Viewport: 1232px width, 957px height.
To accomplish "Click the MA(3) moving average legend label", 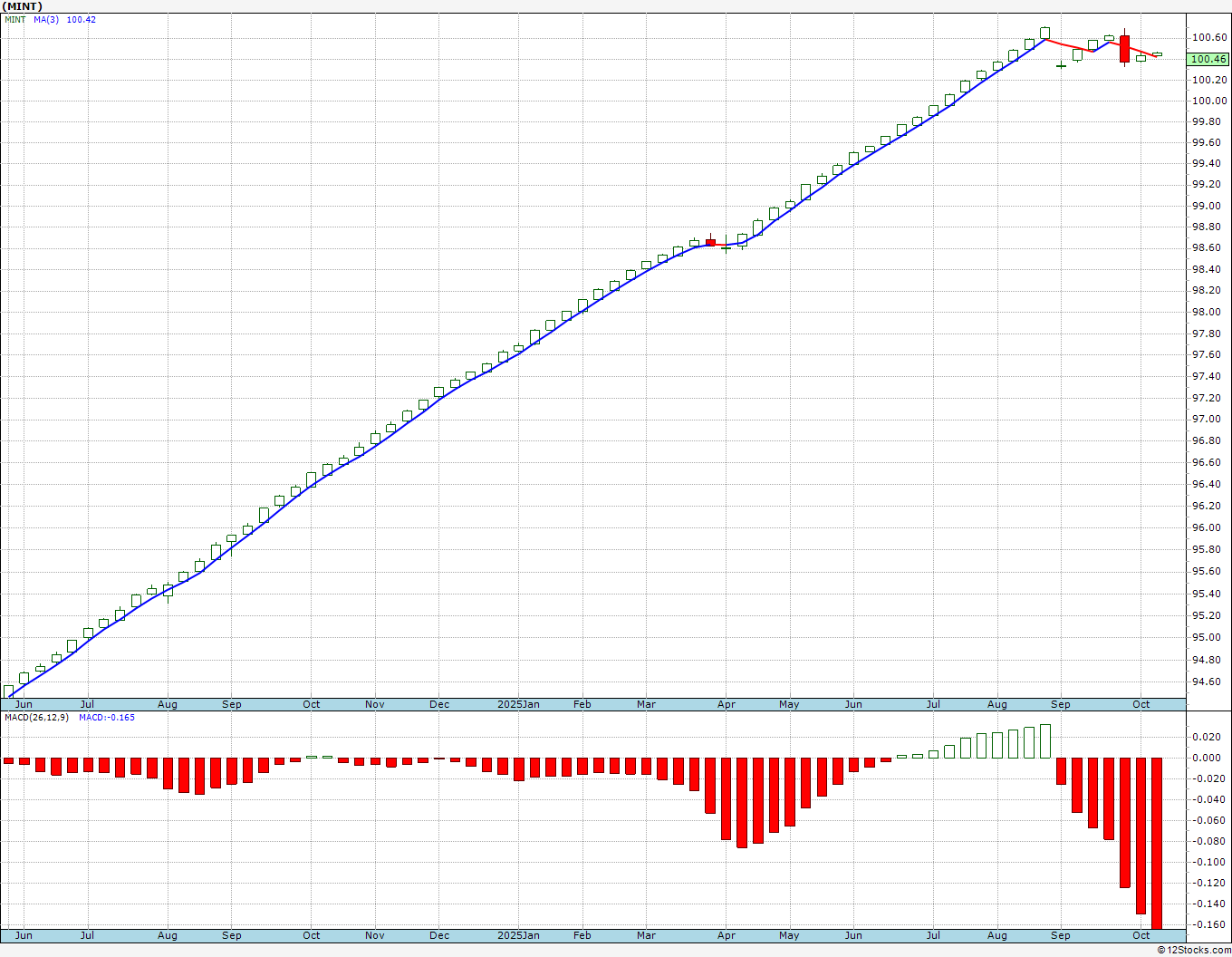I will [x=46, y=19].
